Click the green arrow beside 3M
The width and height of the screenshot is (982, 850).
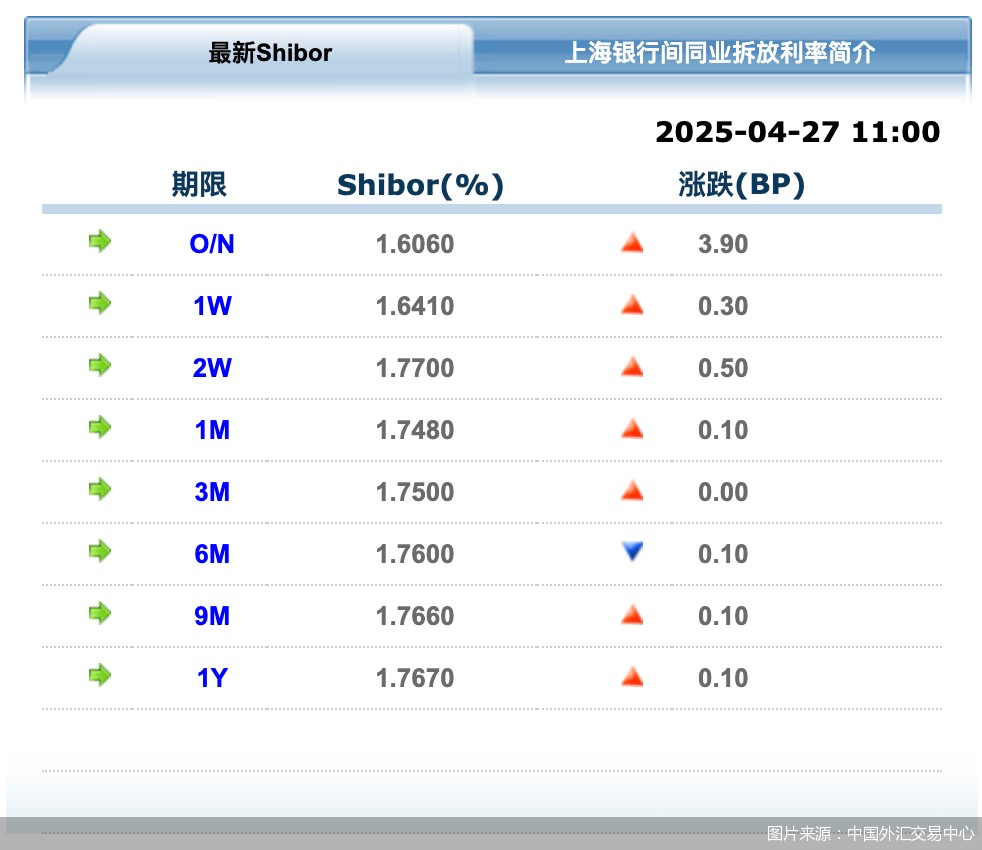coord(100,489)
